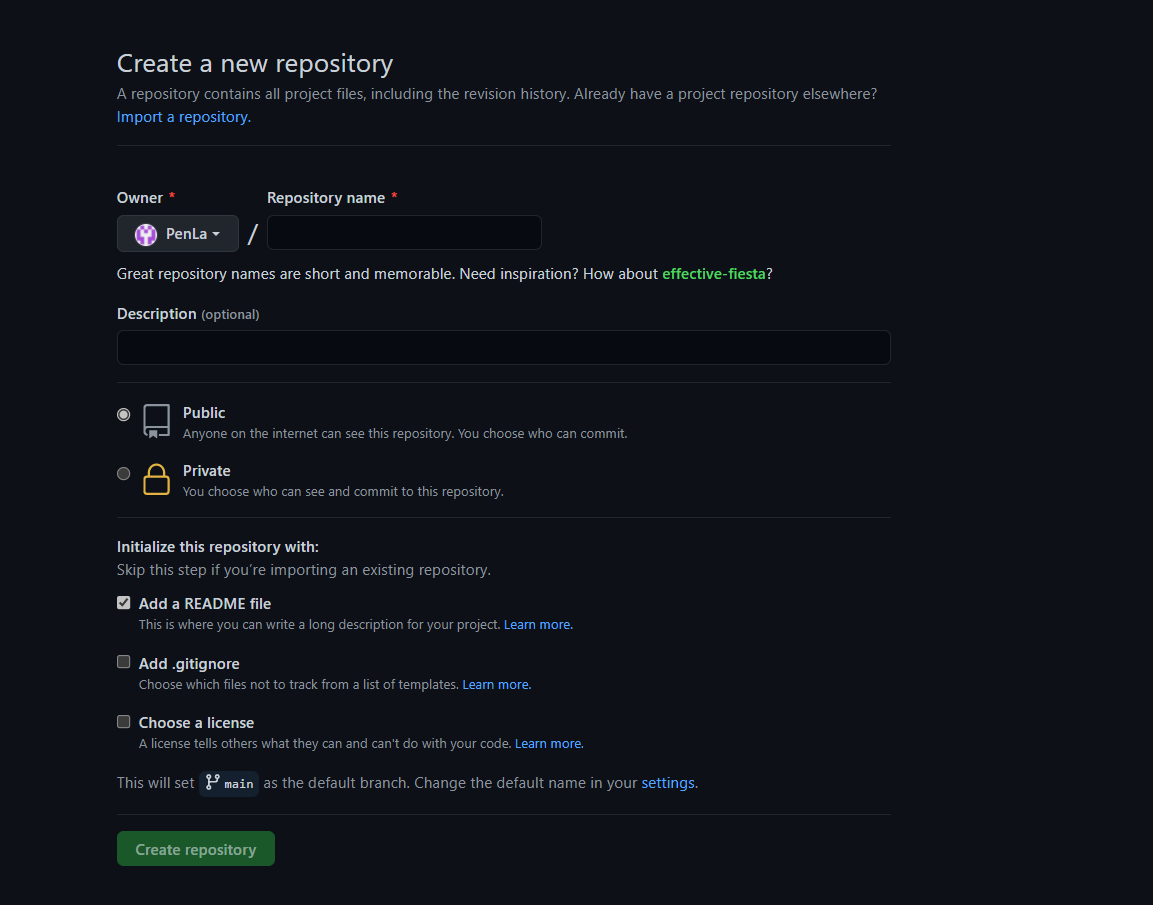The height and width of the screenshot is (905, 1153).
Task: Select the Public radio button
Action: 124,415
